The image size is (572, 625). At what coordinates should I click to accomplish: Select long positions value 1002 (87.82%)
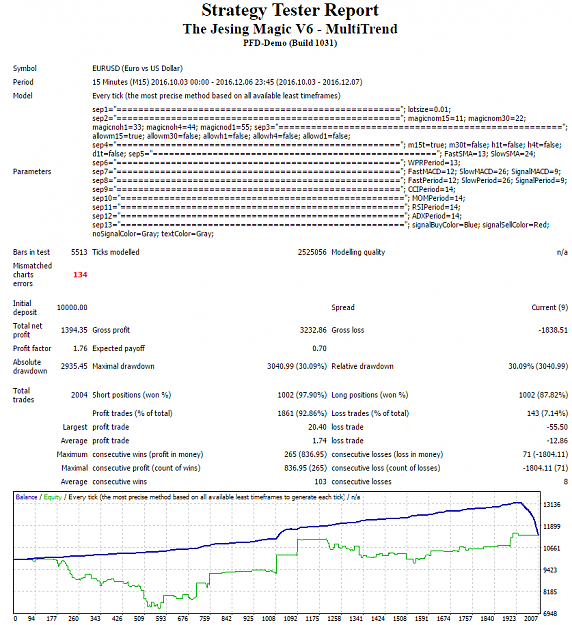tap(543, 395)
